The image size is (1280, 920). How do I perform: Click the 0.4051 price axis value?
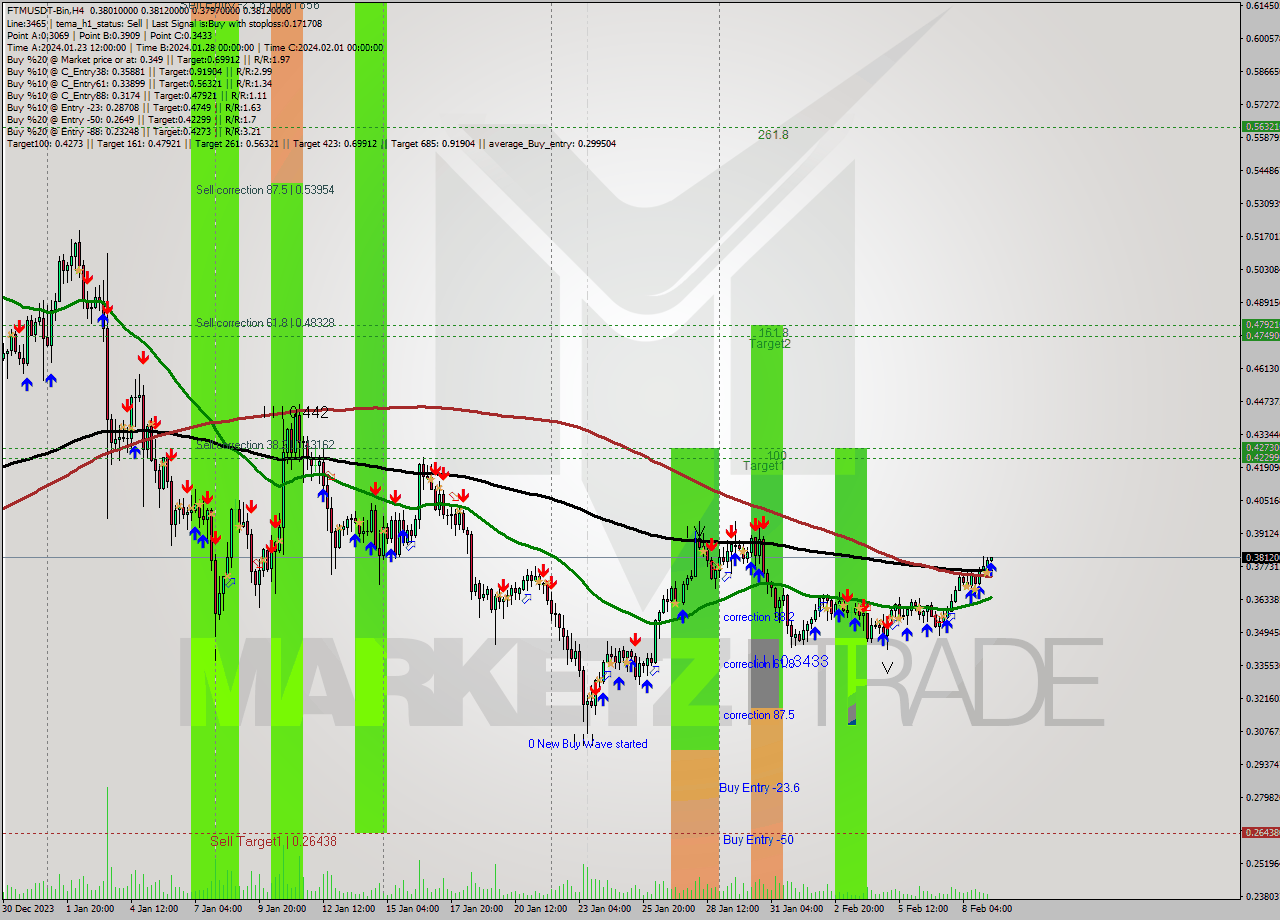tap(1262, 500)
